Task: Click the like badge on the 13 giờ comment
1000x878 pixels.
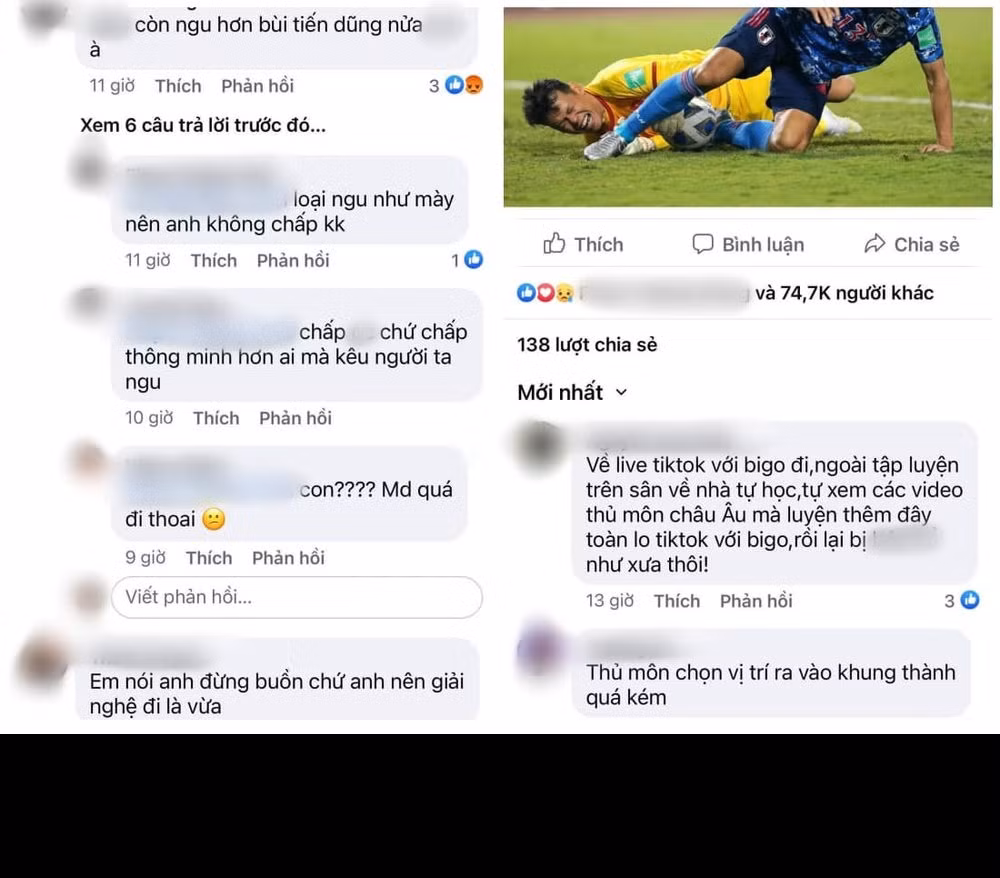Action: tap(969, 600)
